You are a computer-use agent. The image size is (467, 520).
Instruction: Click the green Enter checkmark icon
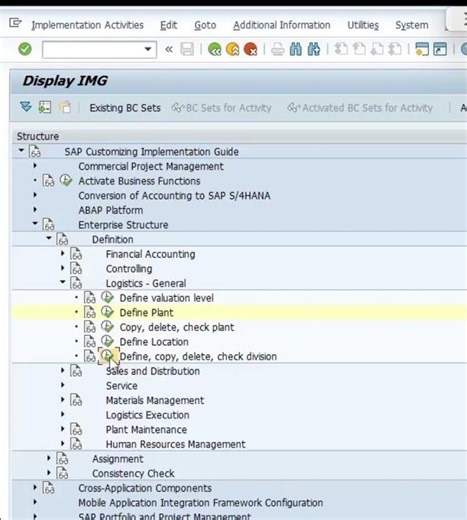pyautogui.click(x=25, y=49)
